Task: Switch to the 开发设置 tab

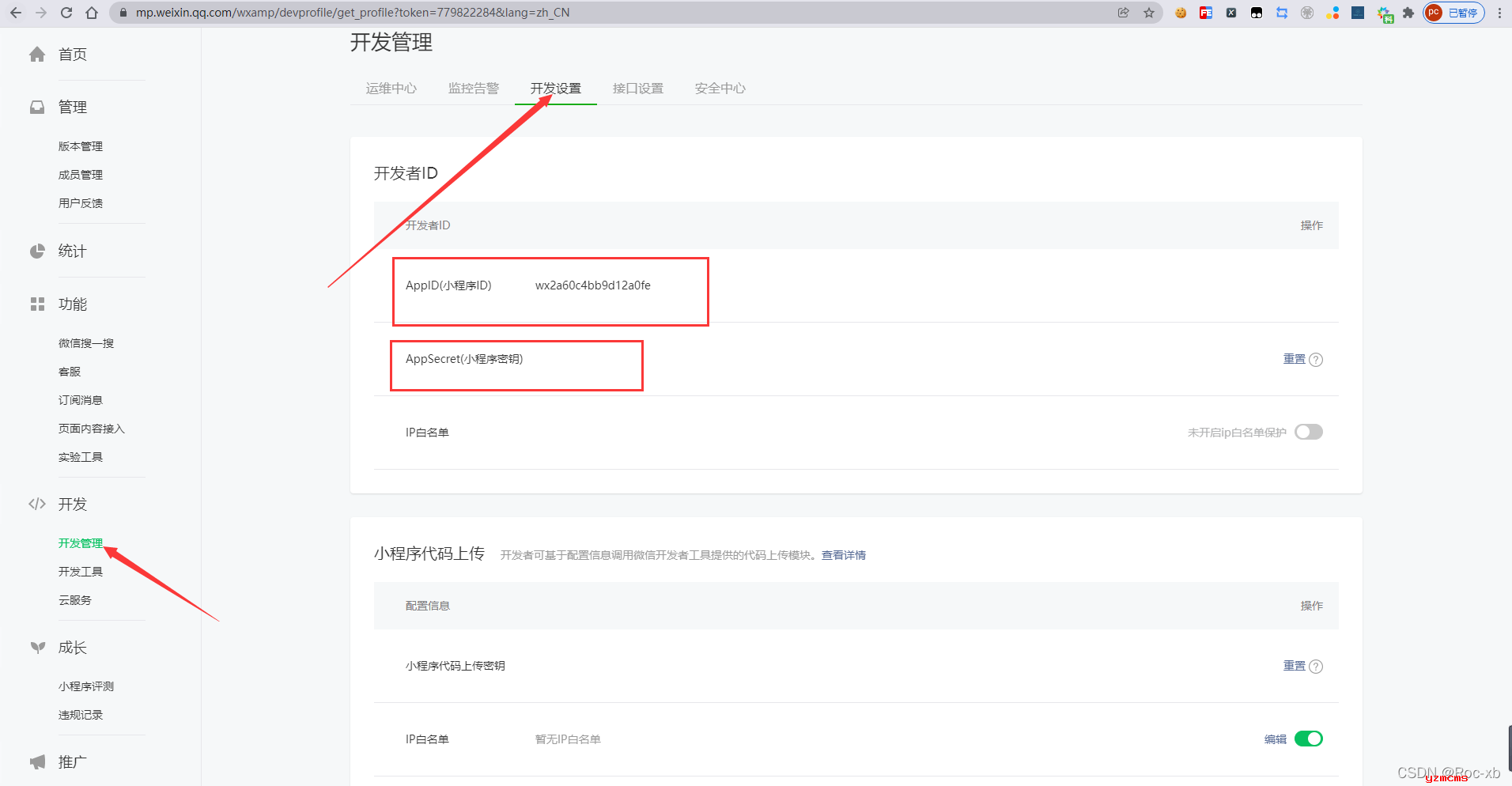Action: tap(556, 89)
